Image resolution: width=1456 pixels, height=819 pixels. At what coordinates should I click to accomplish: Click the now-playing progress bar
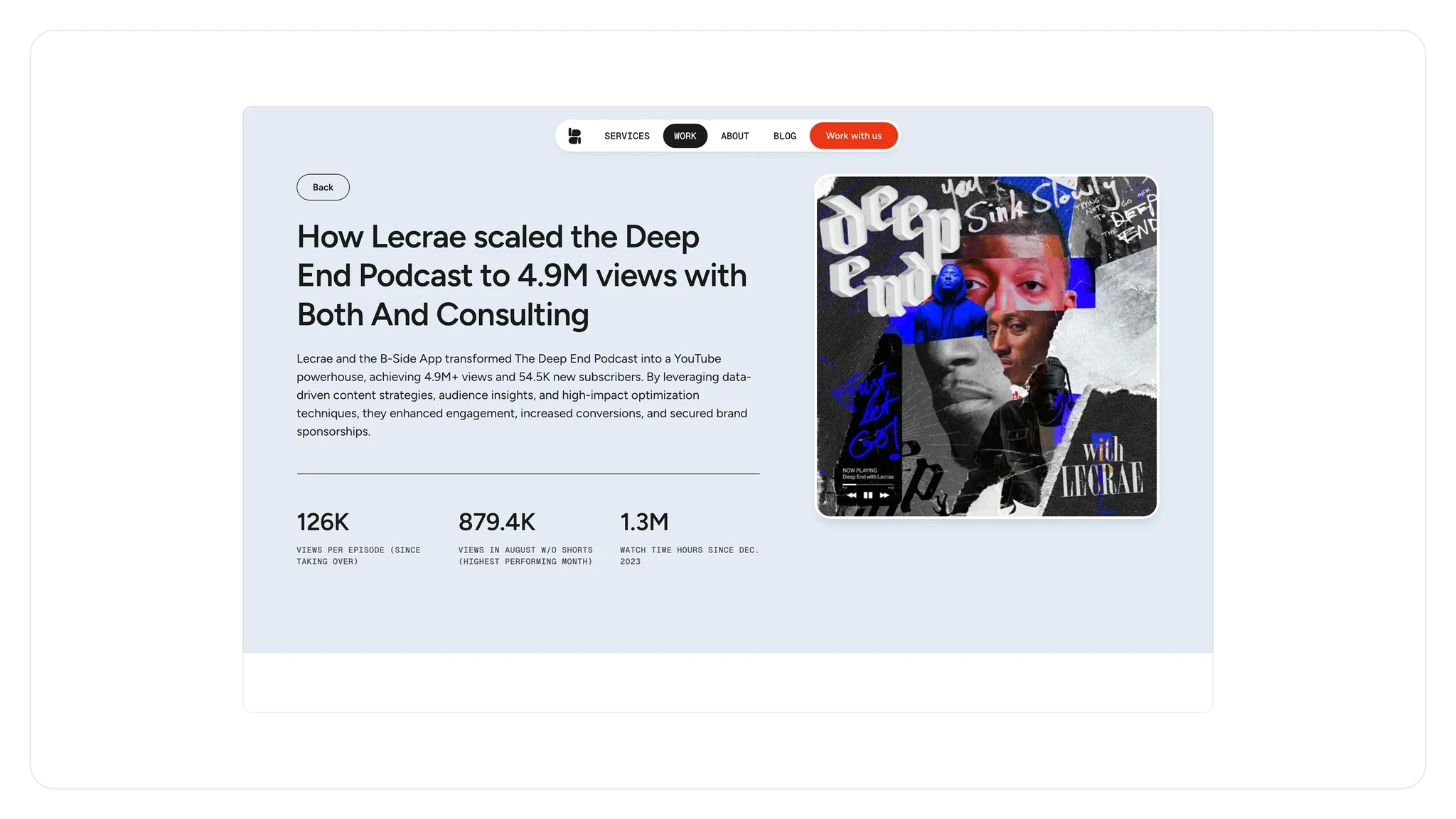click(867, 486)
